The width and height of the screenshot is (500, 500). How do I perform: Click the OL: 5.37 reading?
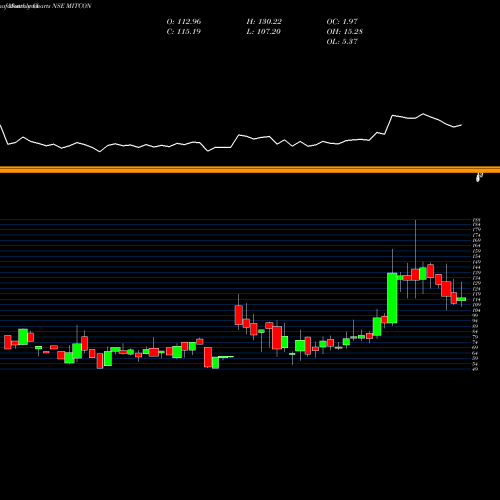pyautogui.click(x=342, y=42)
